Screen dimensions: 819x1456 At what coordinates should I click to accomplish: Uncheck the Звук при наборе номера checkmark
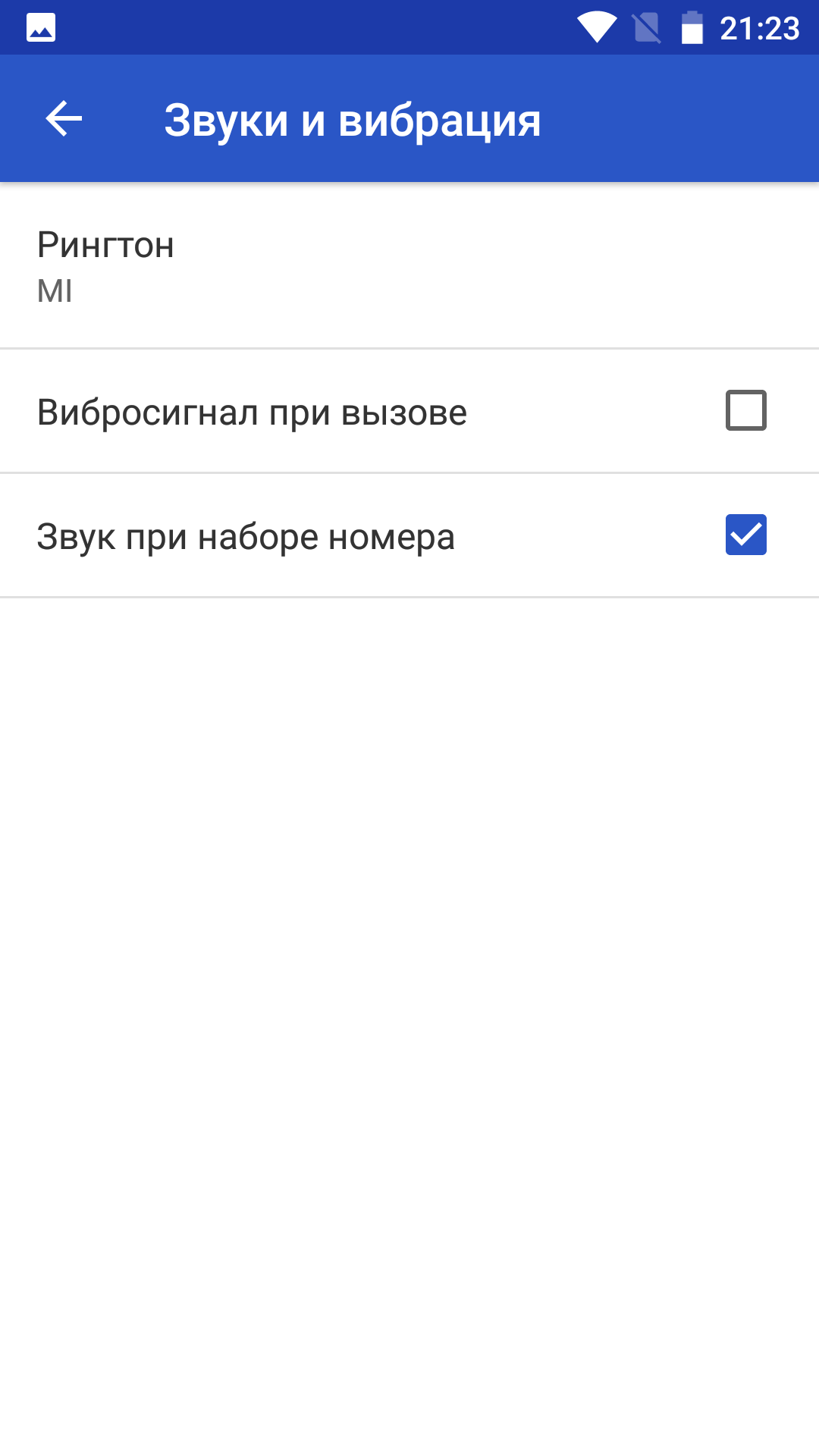click(x=746, y=535)
